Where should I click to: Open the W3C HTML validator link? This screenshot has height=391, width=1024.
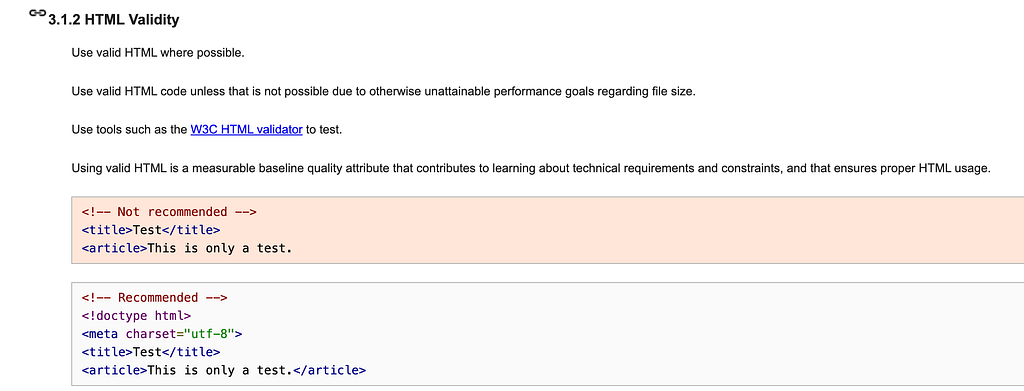[x=246, y=130]
